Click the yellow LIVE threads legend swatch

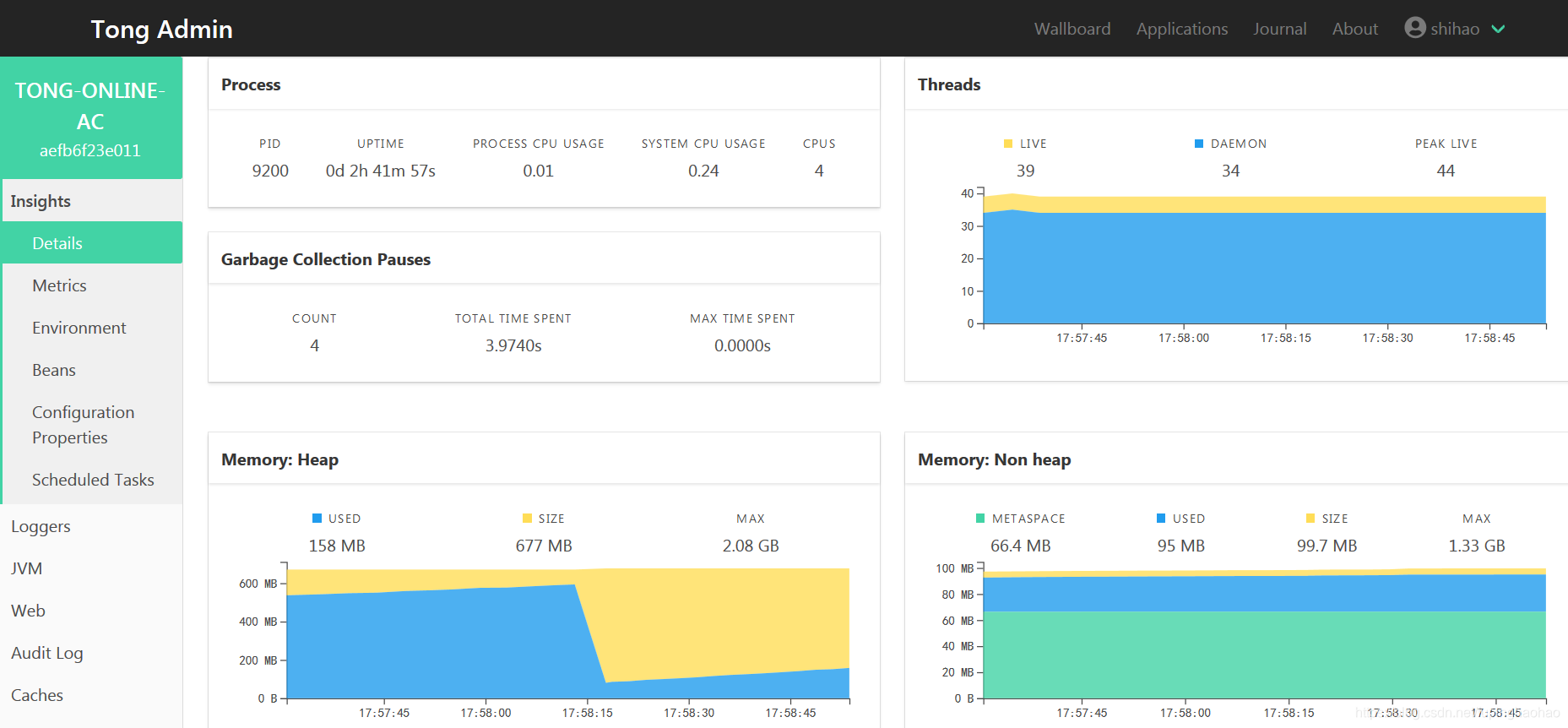1008,144
